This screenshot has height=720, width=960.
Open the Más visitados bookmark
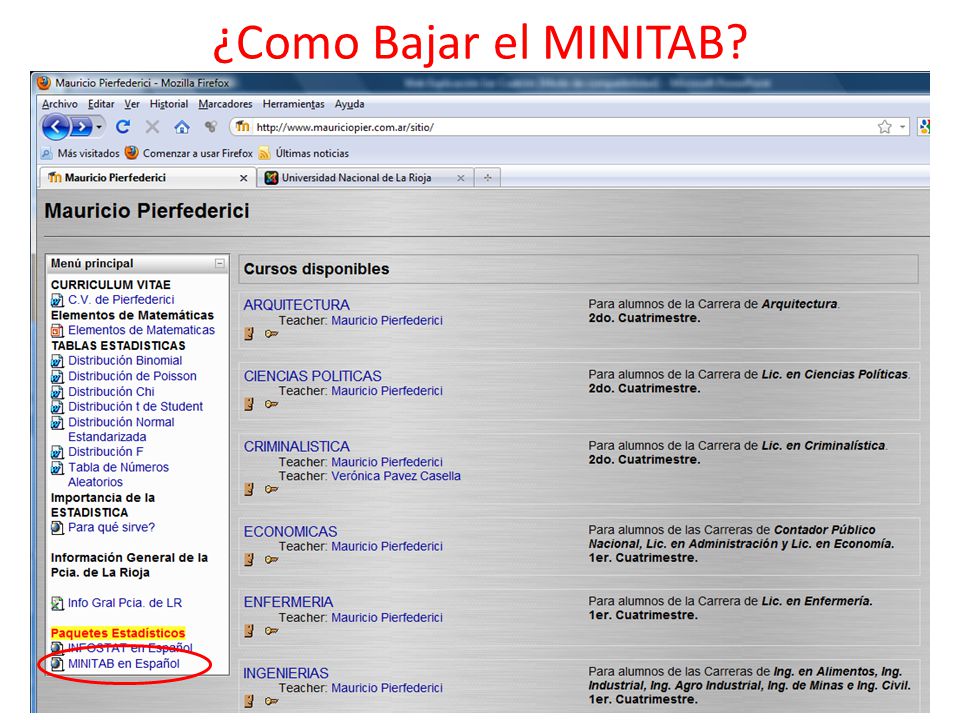[x=80, y=153]
